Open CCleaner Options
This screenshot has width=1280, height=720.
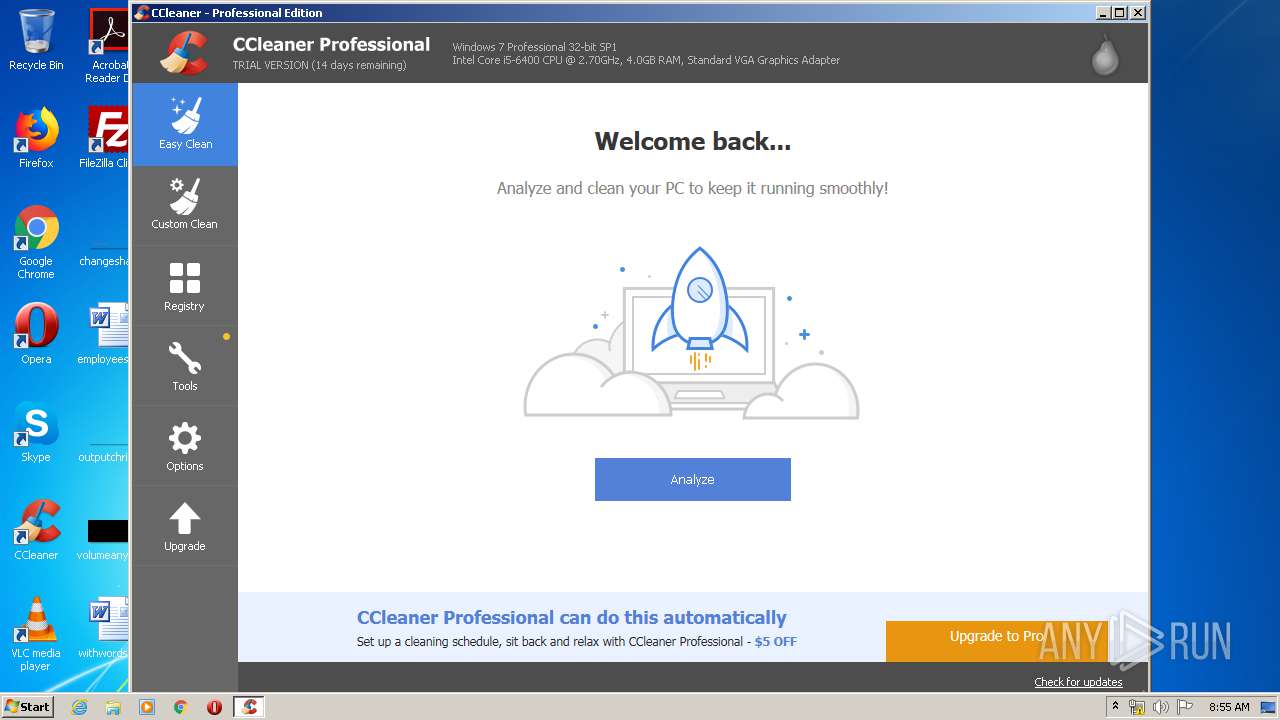click(x=185, y=446)
